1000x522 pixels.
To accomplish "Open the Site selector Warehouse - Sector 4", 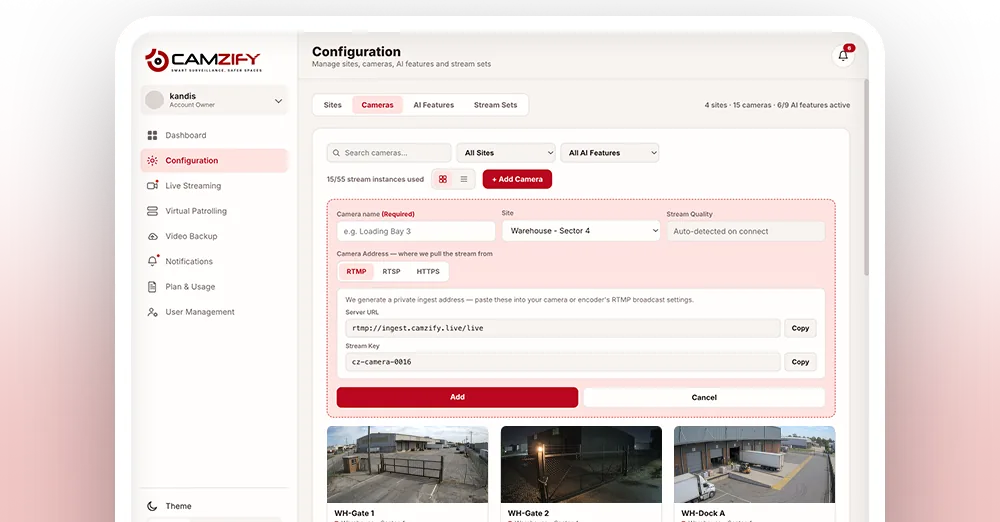I will (x=581, y=231).
